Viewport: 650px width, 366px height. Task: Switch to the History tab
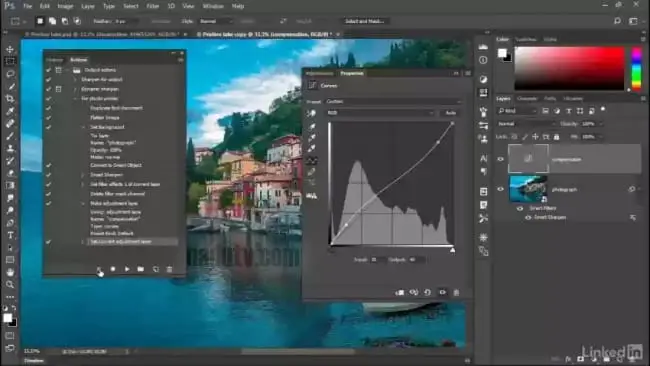point(54,60)
